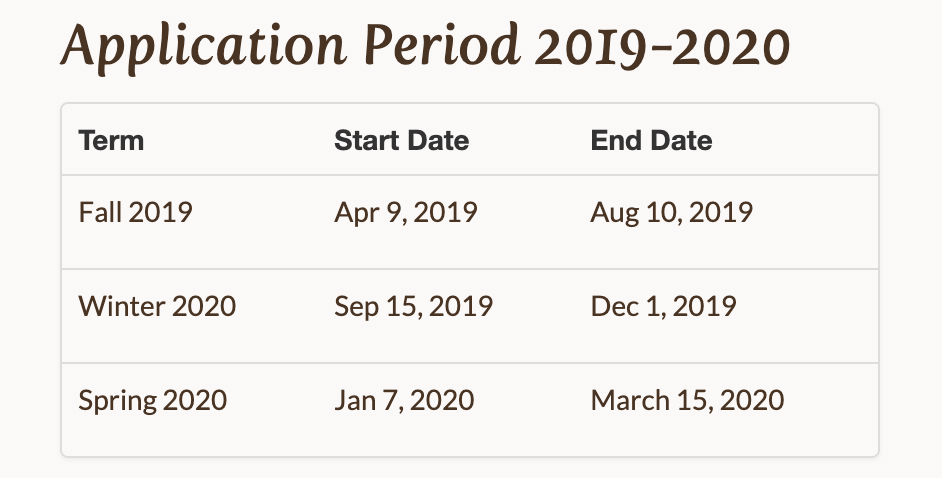942x478 pixels.
Task: Click the word 'Start' in the column header
Action: tap(363, 140)
